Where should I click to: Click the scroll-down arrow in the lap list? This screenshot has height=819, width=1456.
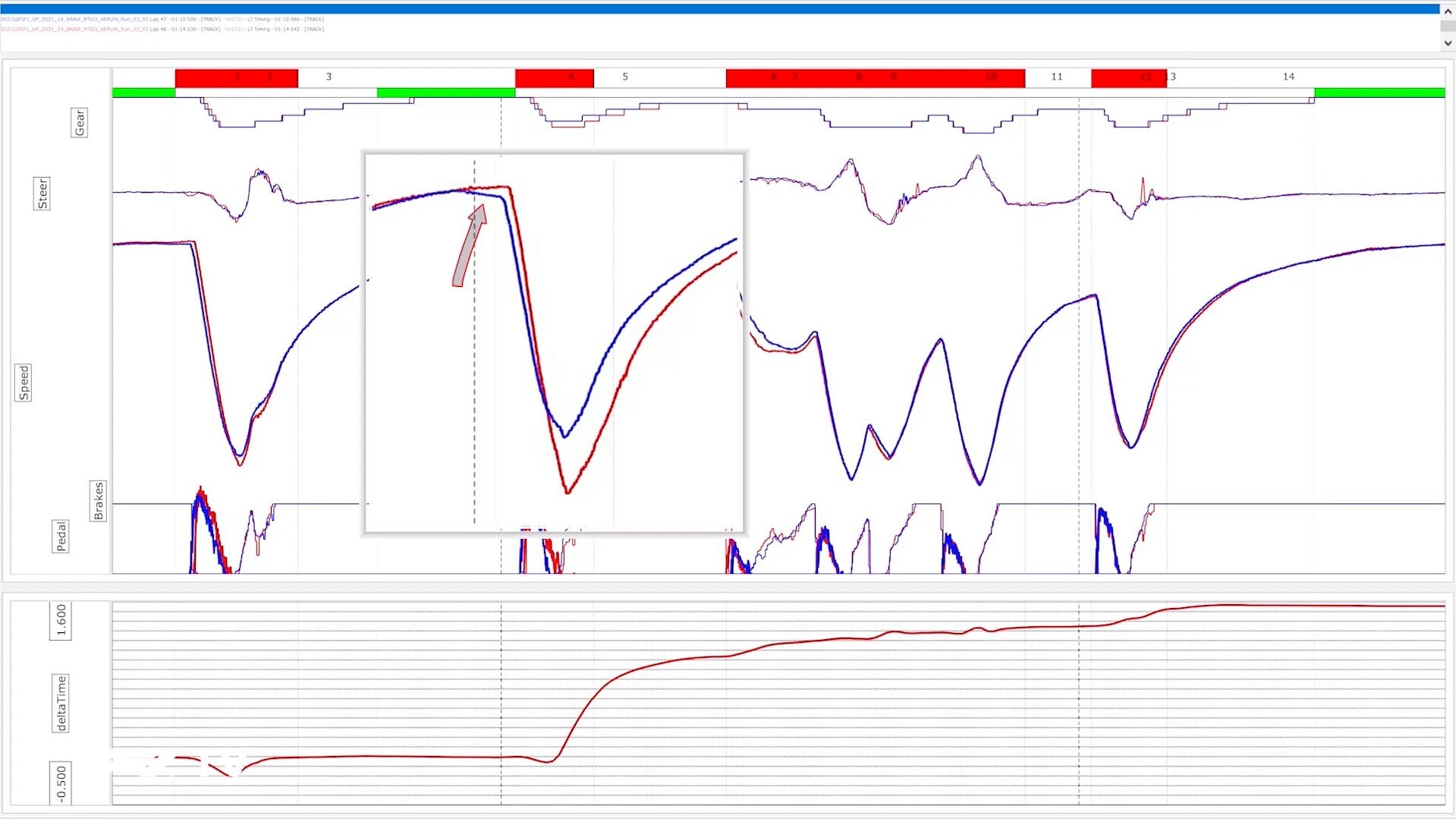coord(1448,43)
